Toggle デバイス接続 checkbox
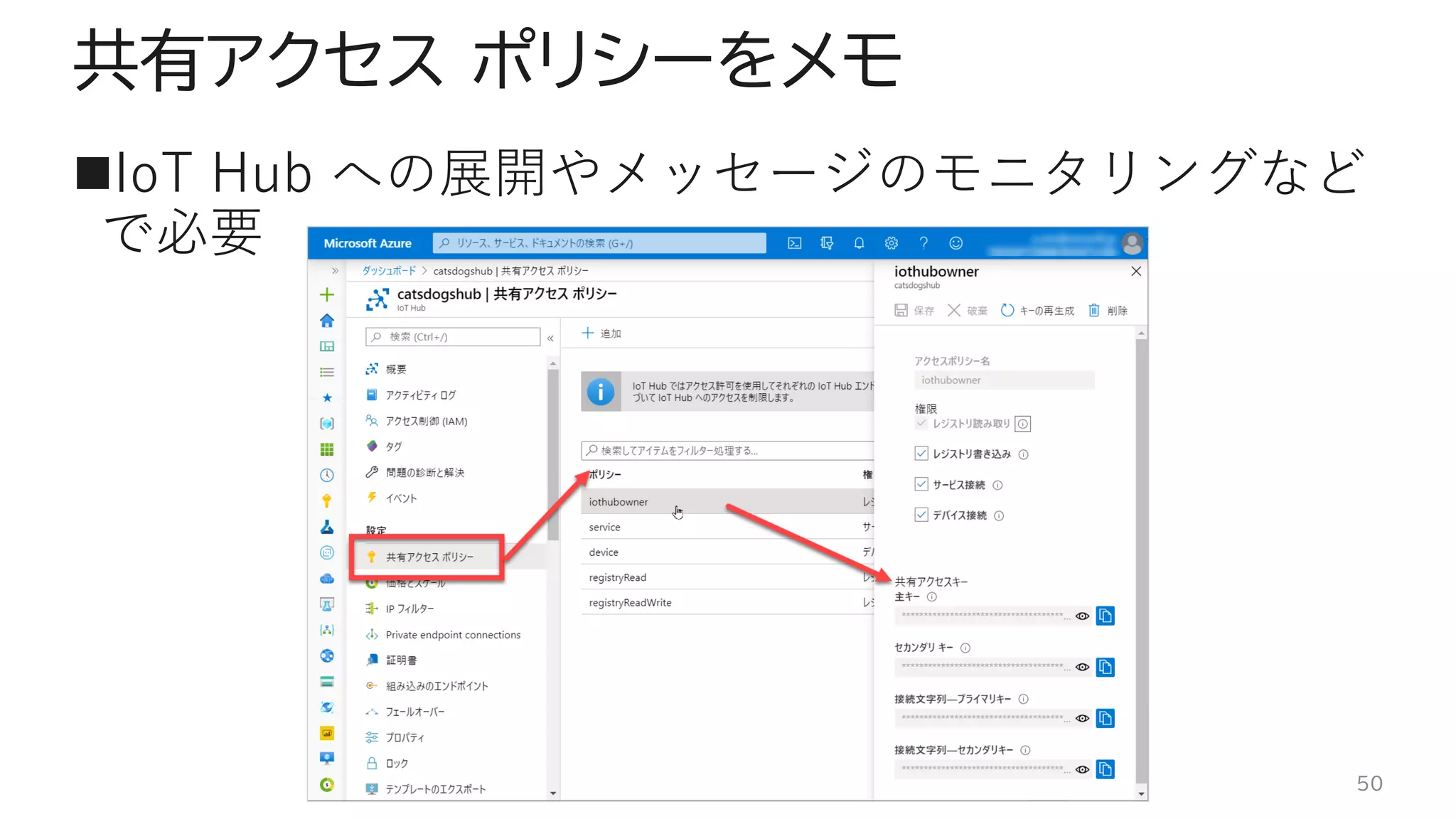The image size is (1456, 819). point(921,515)
